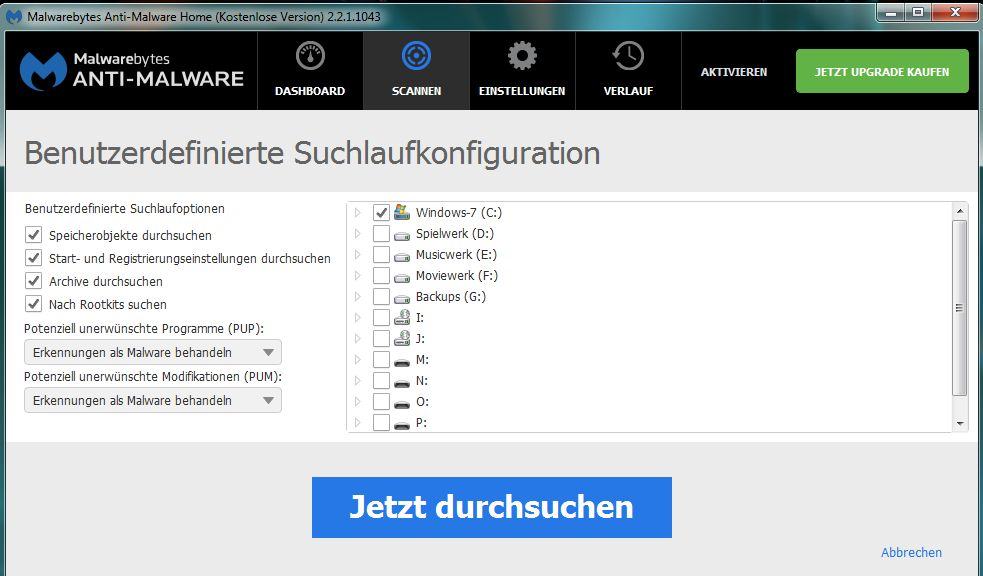The width and height of the screenshot is (983, 576).
Task: Open the Dashboard gauge icon
Action: pyautogui.click(x=310, y=56)
